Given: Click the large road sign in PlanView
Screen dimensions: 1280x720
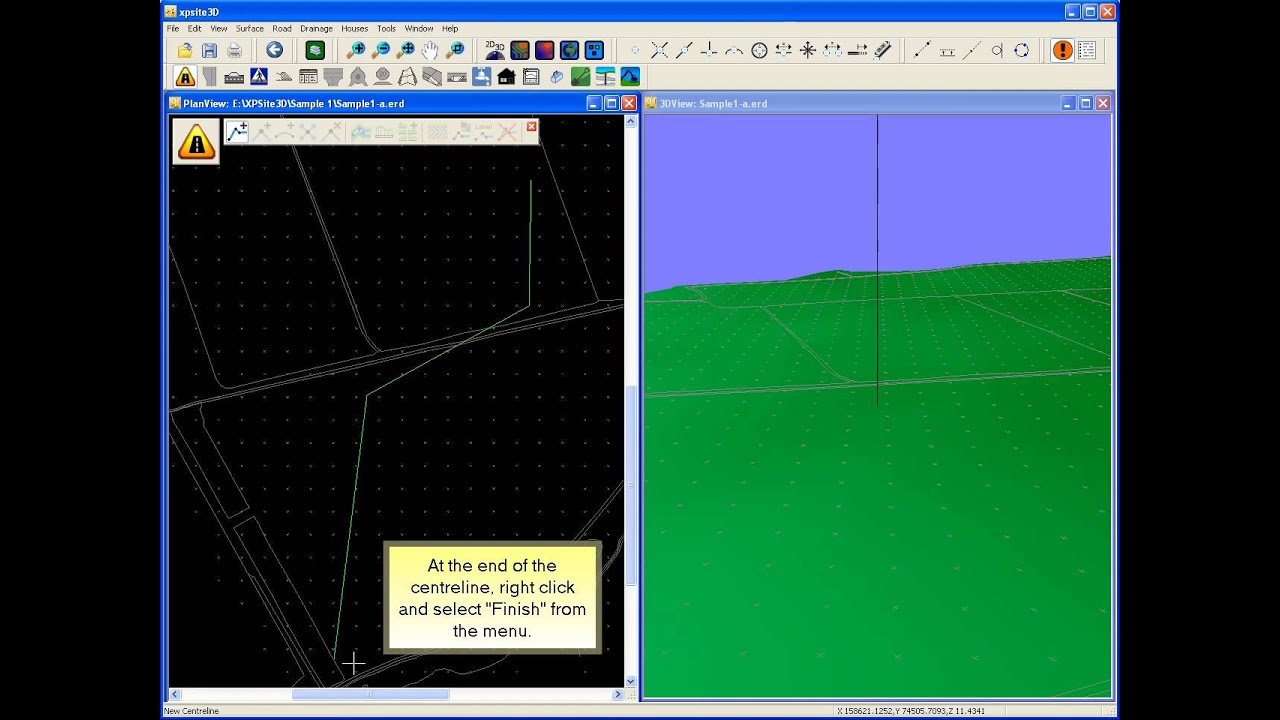Looking at the screenshot, I should click(x=196, y=142).
